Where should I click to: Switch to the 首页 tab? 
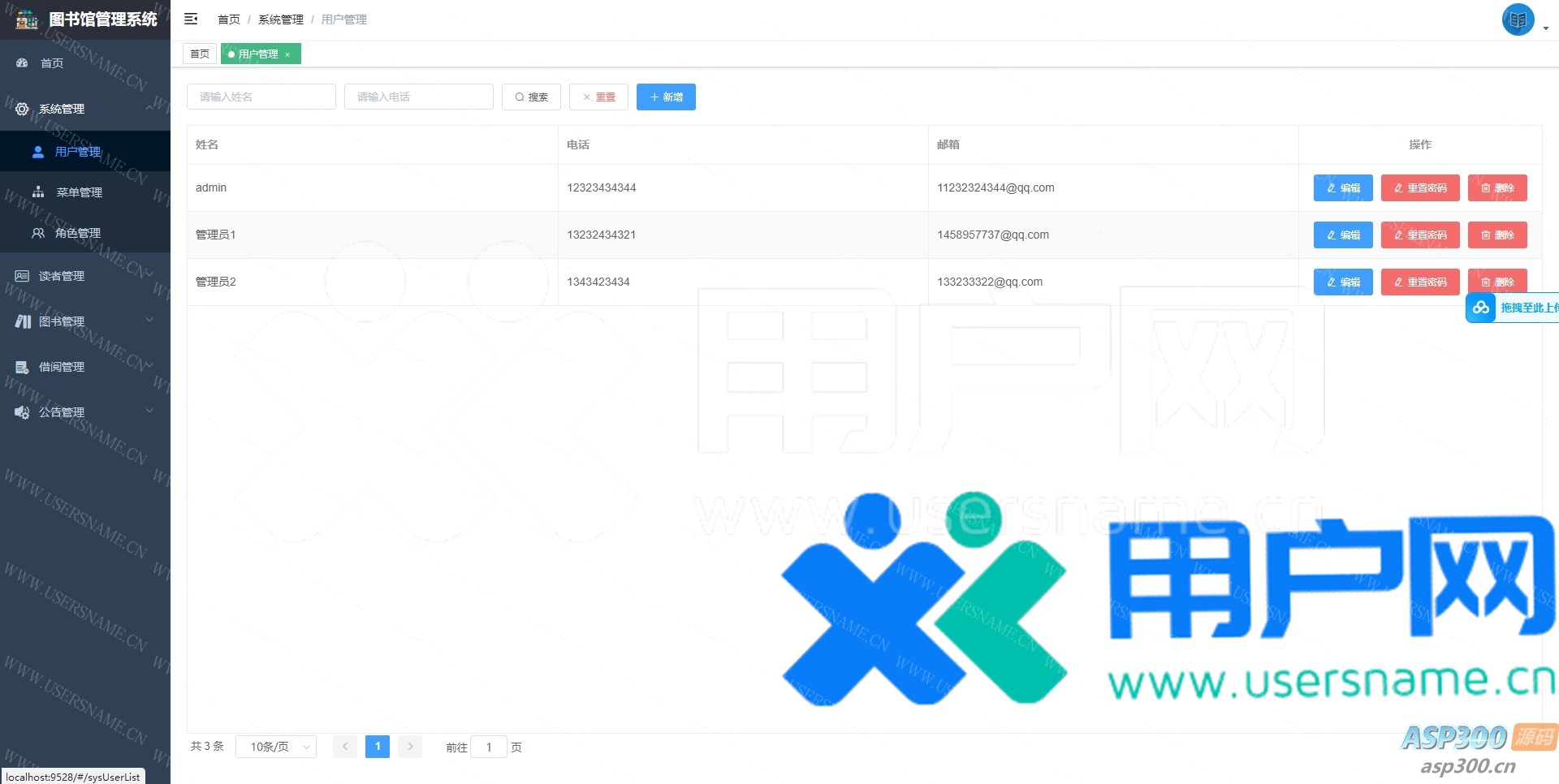pos(200,54)
